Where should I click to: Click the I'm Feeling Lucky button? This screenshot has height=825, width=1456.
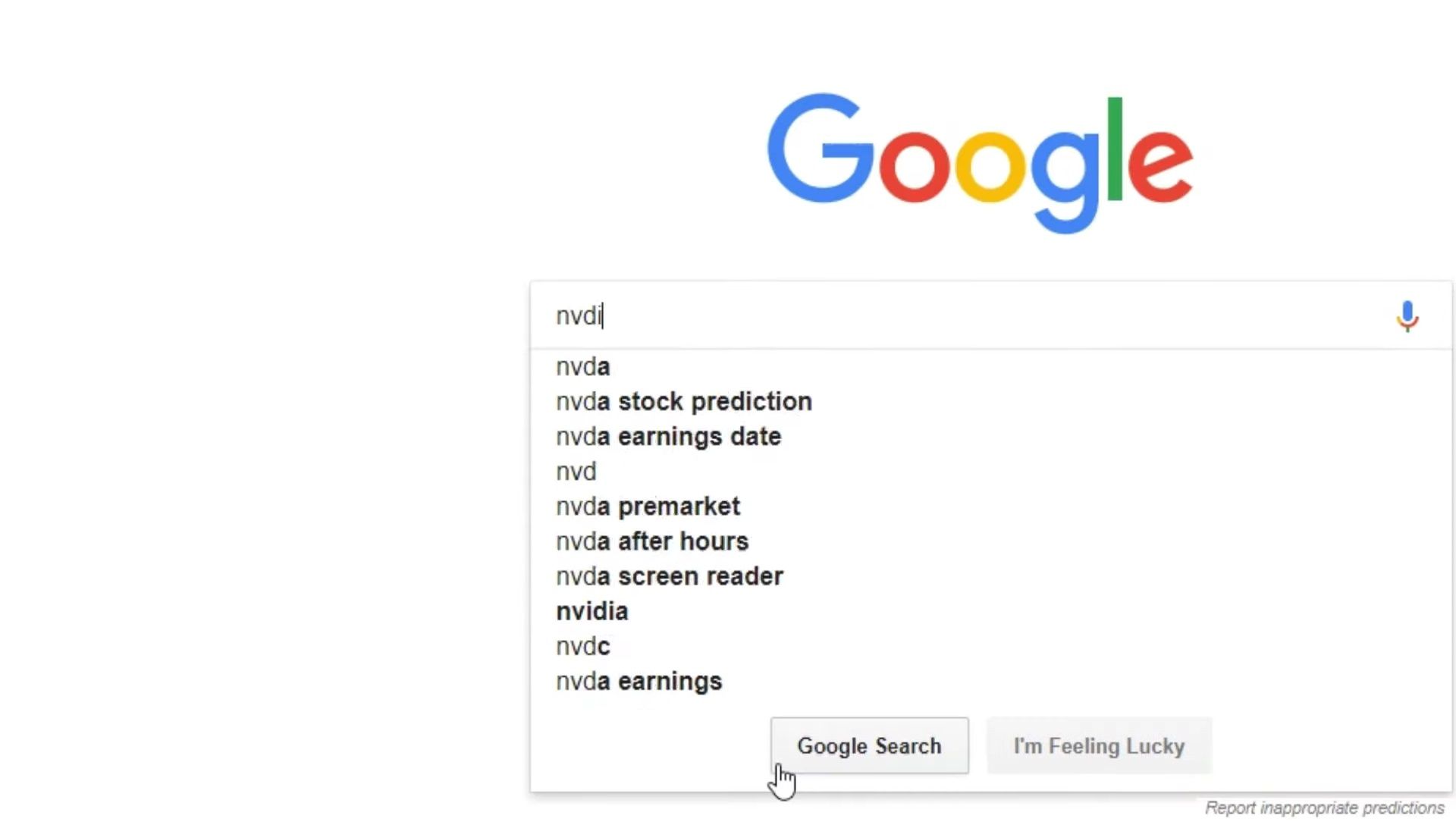1099,746
